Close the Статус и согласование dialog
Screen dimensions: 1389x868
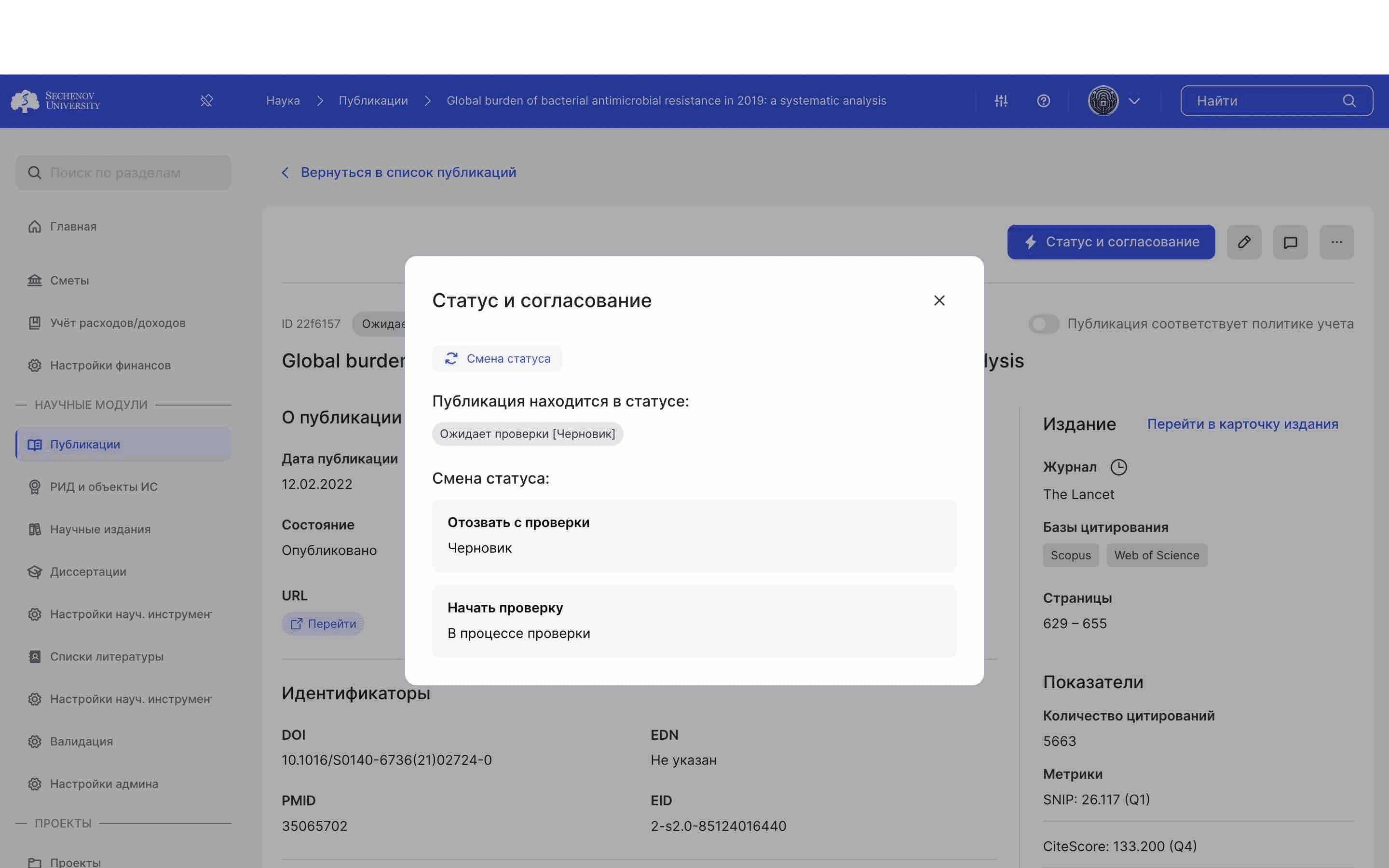click(x=939, y=301)
